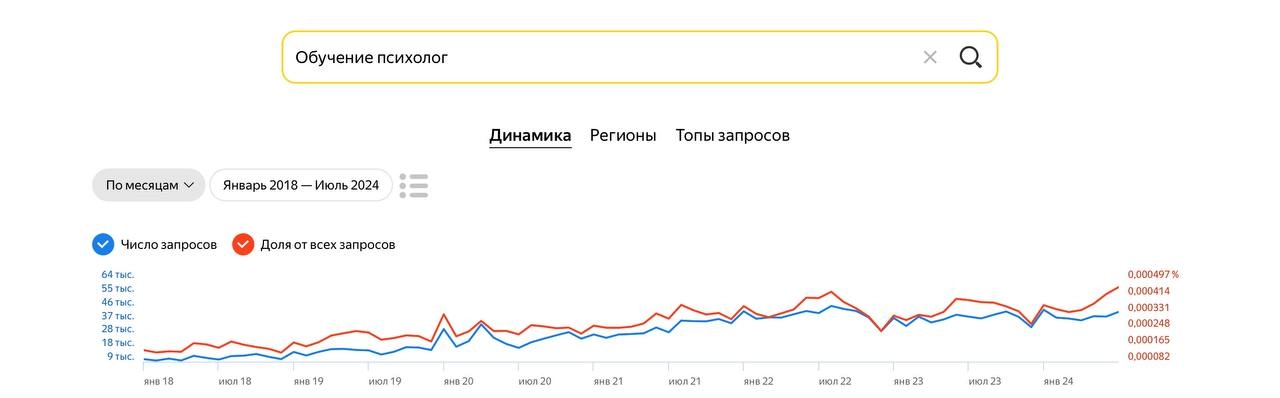Click the июл 22 label on the axis
This screenshot has height=398, width=1280.
[835, 381]
